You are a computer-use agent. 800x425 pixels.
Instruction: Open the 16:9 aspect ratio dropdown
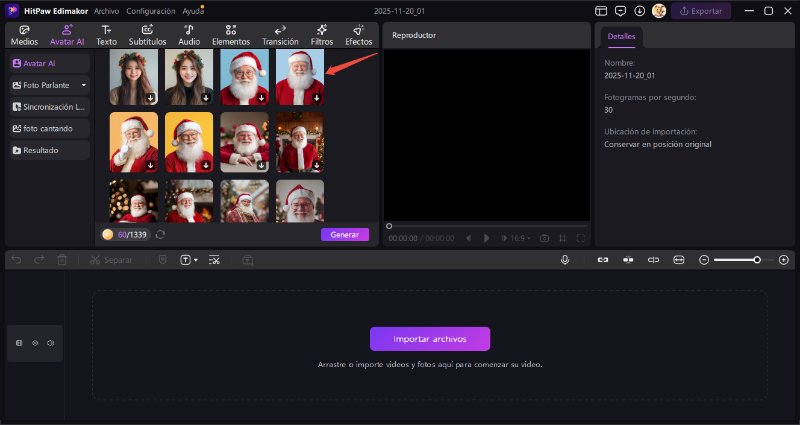(x=518, y=238)
